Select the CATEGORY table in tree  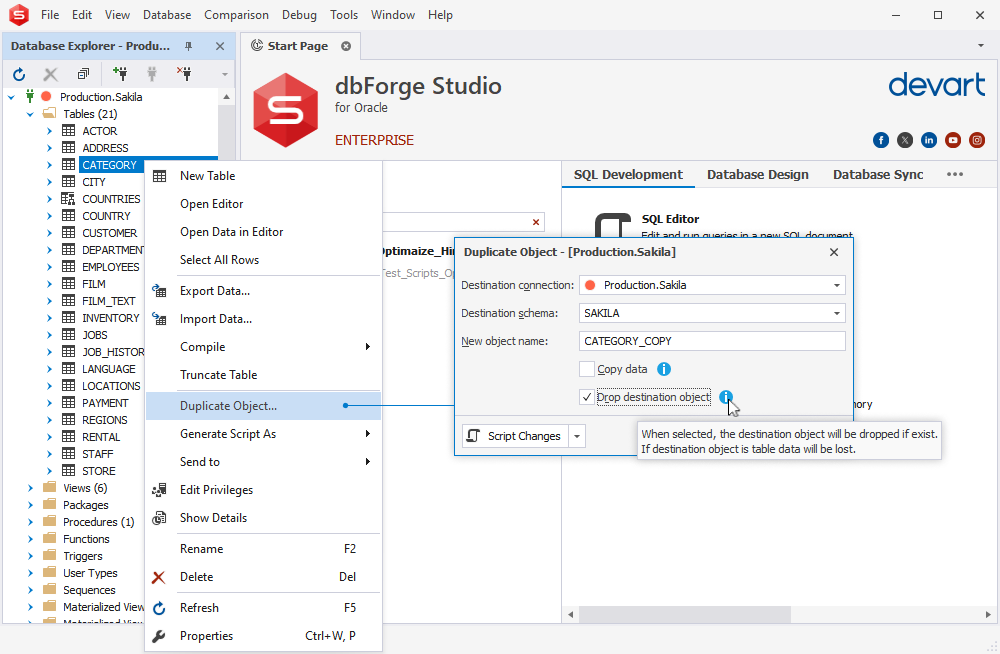pyautogui.click(x=109, y=165)
